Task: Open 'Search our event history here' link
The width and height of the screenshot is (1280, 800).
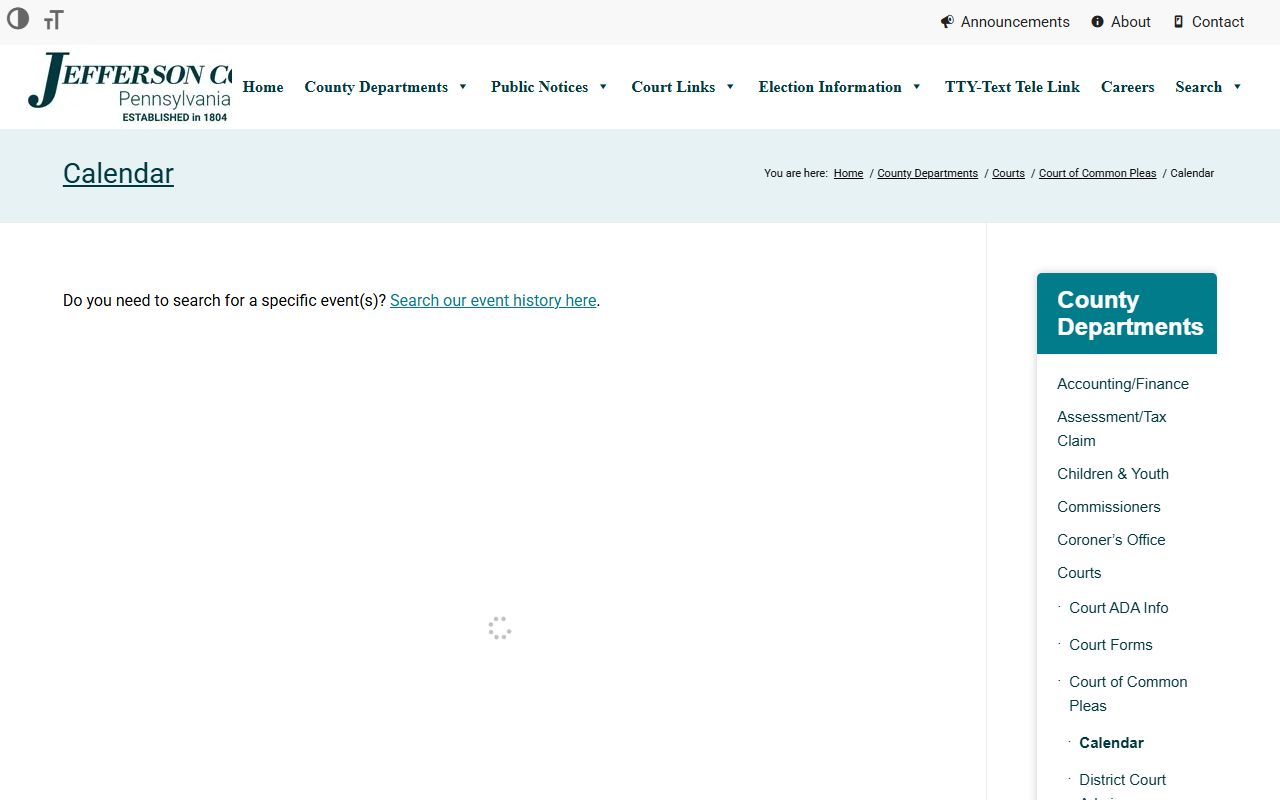Action: click(493, 300)
